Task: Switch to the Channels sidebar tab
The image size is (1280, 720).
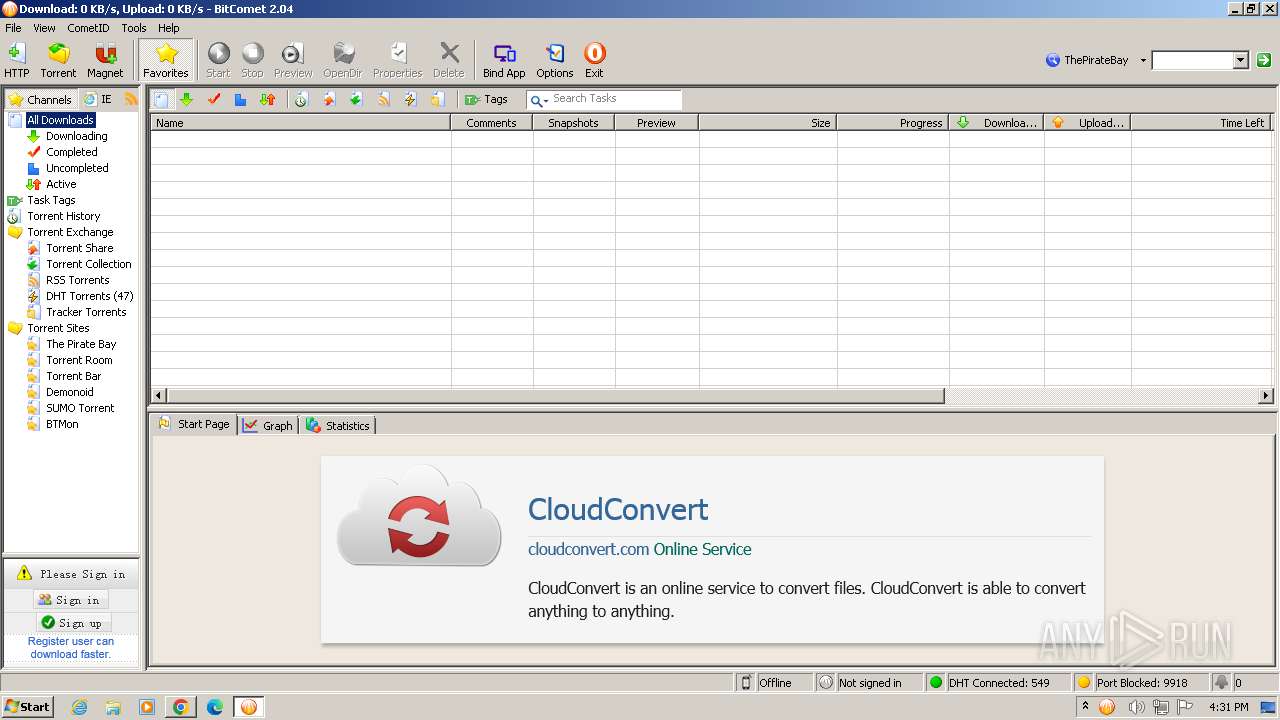Action: pos(40,99)
